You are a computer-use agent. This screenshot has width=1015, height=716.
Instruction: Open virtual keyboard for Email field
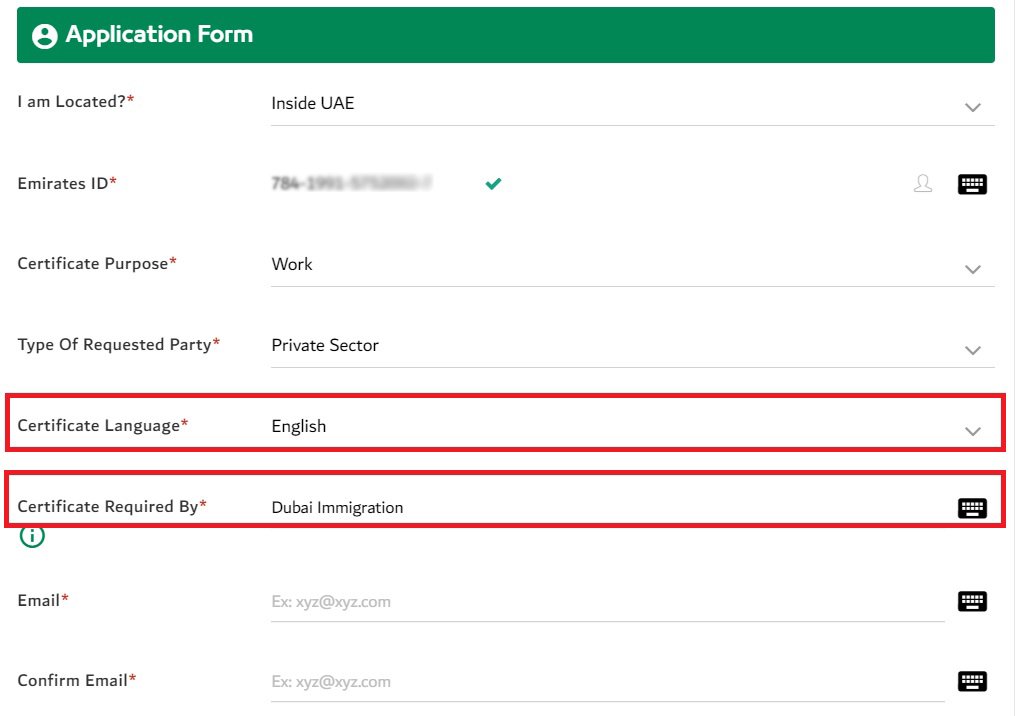pyautogui.click(x=972, y=601)
